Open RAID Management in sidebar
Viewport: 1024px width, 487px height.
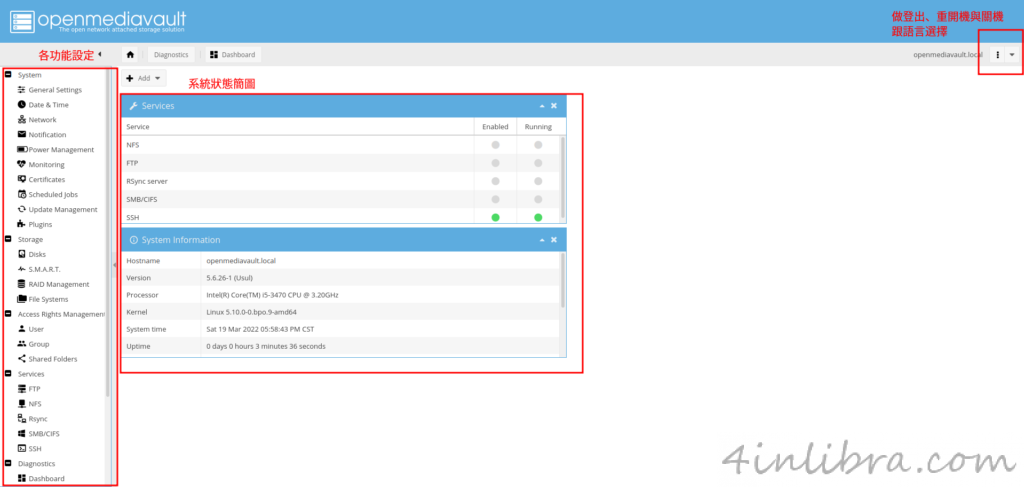(x=58, y=285)
